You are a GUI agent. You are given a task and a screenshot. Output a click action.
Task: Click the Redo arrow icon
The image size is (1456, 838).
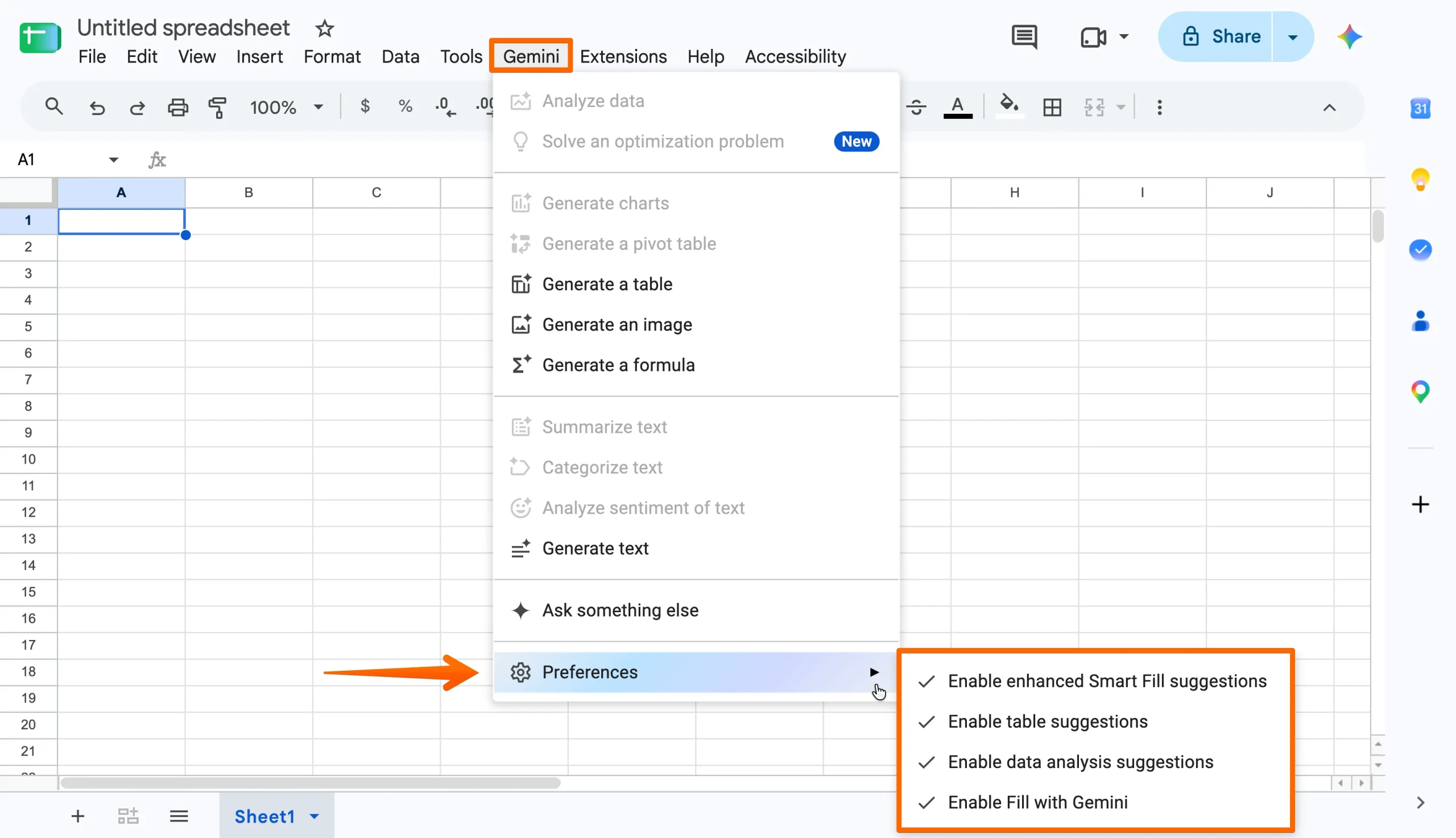coord(137,107)
